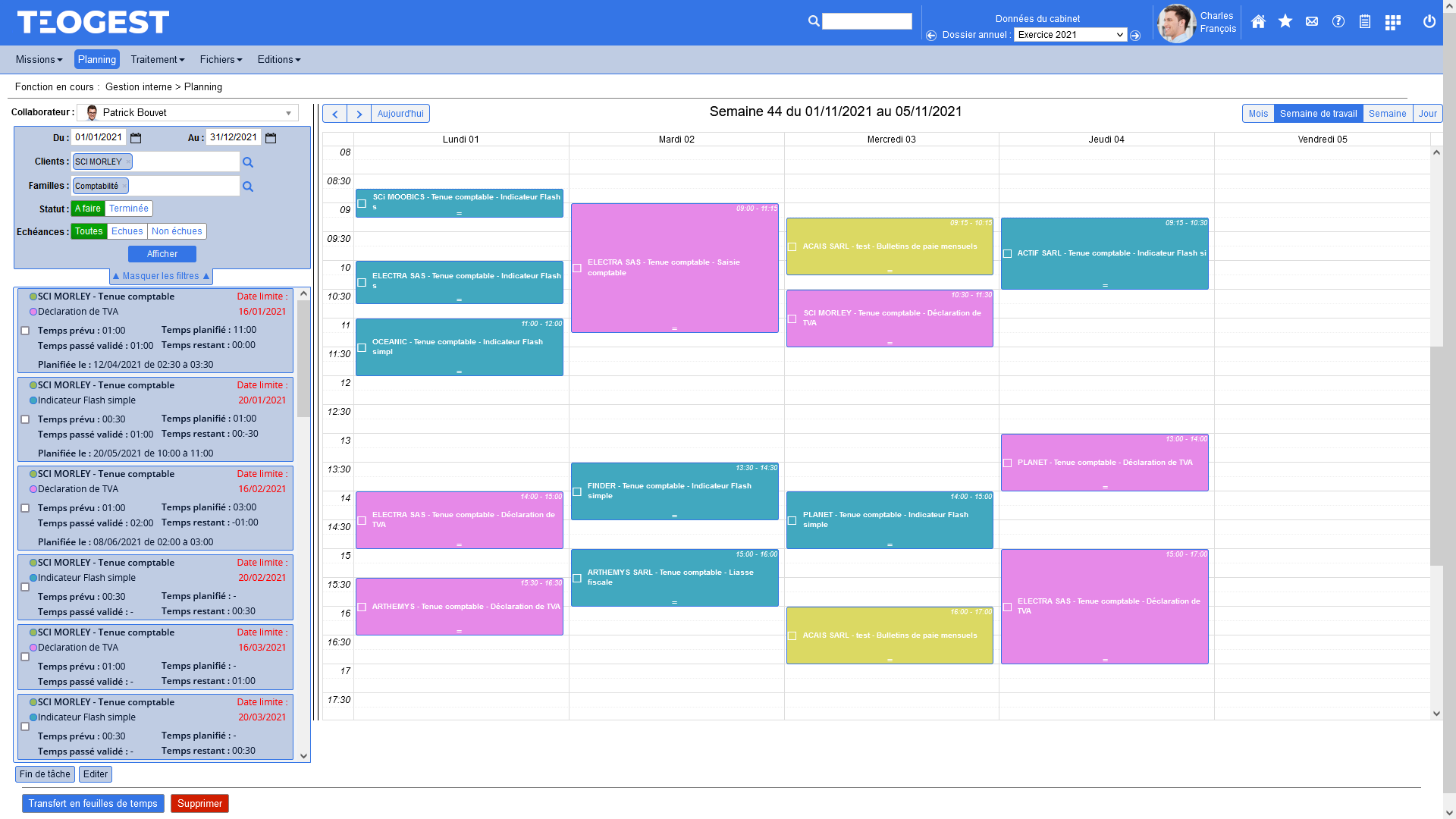
Task: Collapse filters with Masquer les filtres
Action: (x=161, y=276)
